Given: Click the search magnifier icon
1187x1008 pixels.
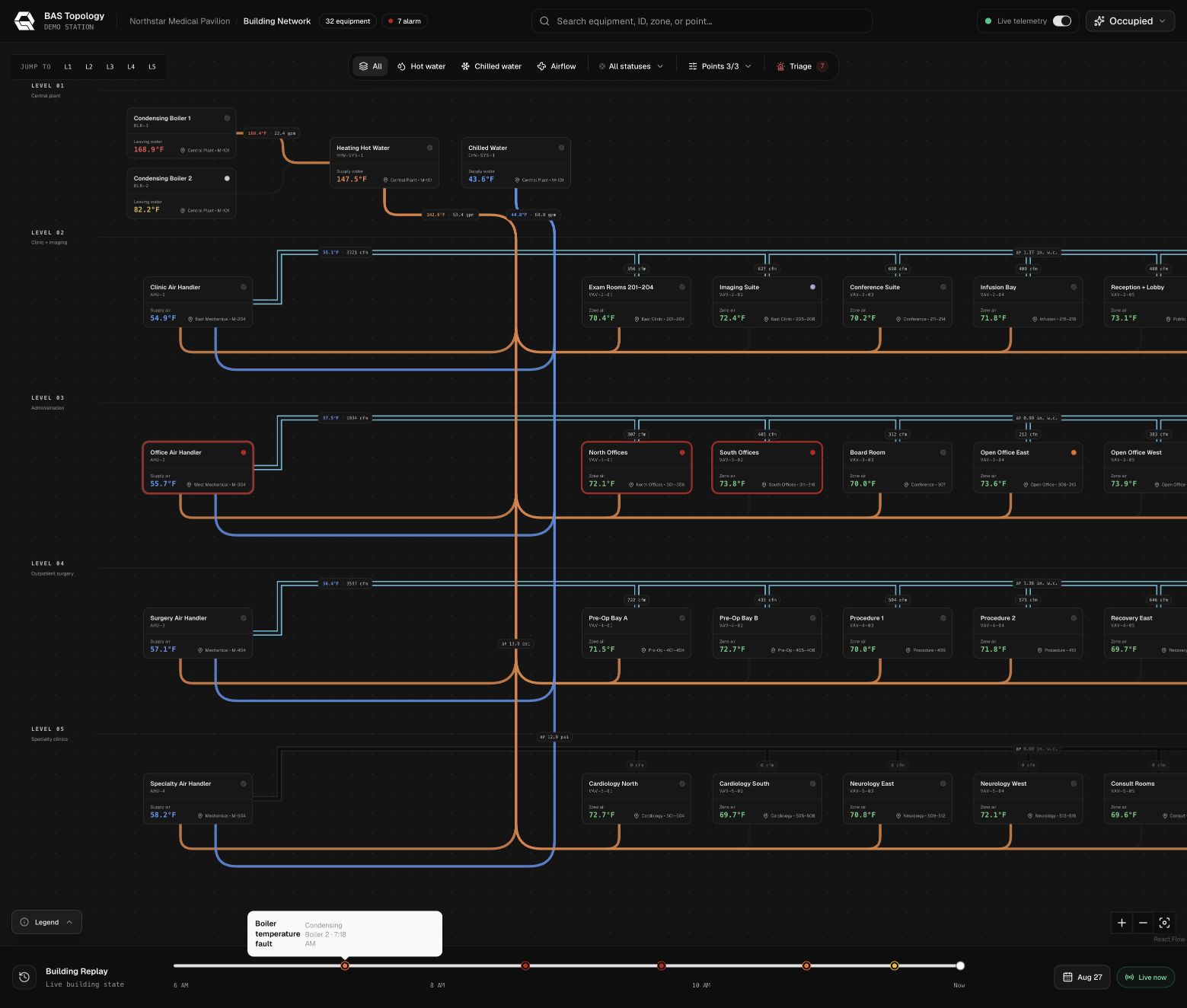Looking at the screenshot, I should (544, 21).
